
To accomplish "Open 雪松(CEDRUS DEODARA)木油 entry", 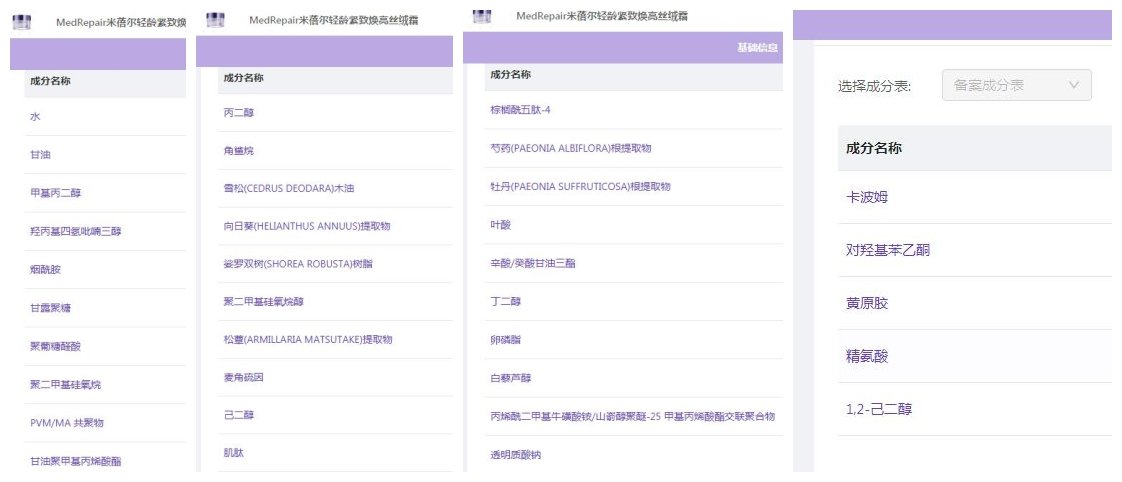I will click(x=286, y=188).
